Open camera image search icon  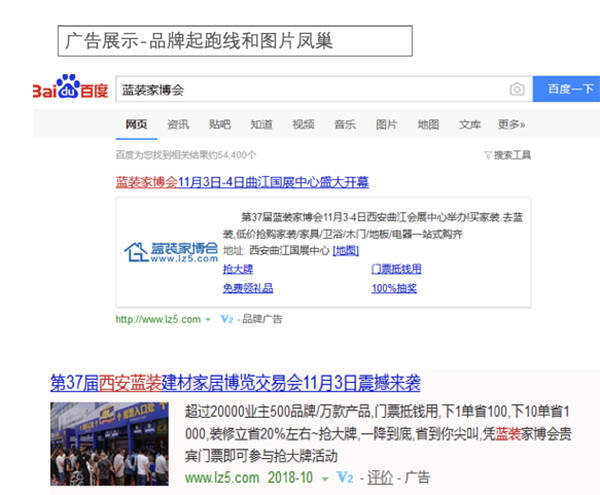click(517, 90)
